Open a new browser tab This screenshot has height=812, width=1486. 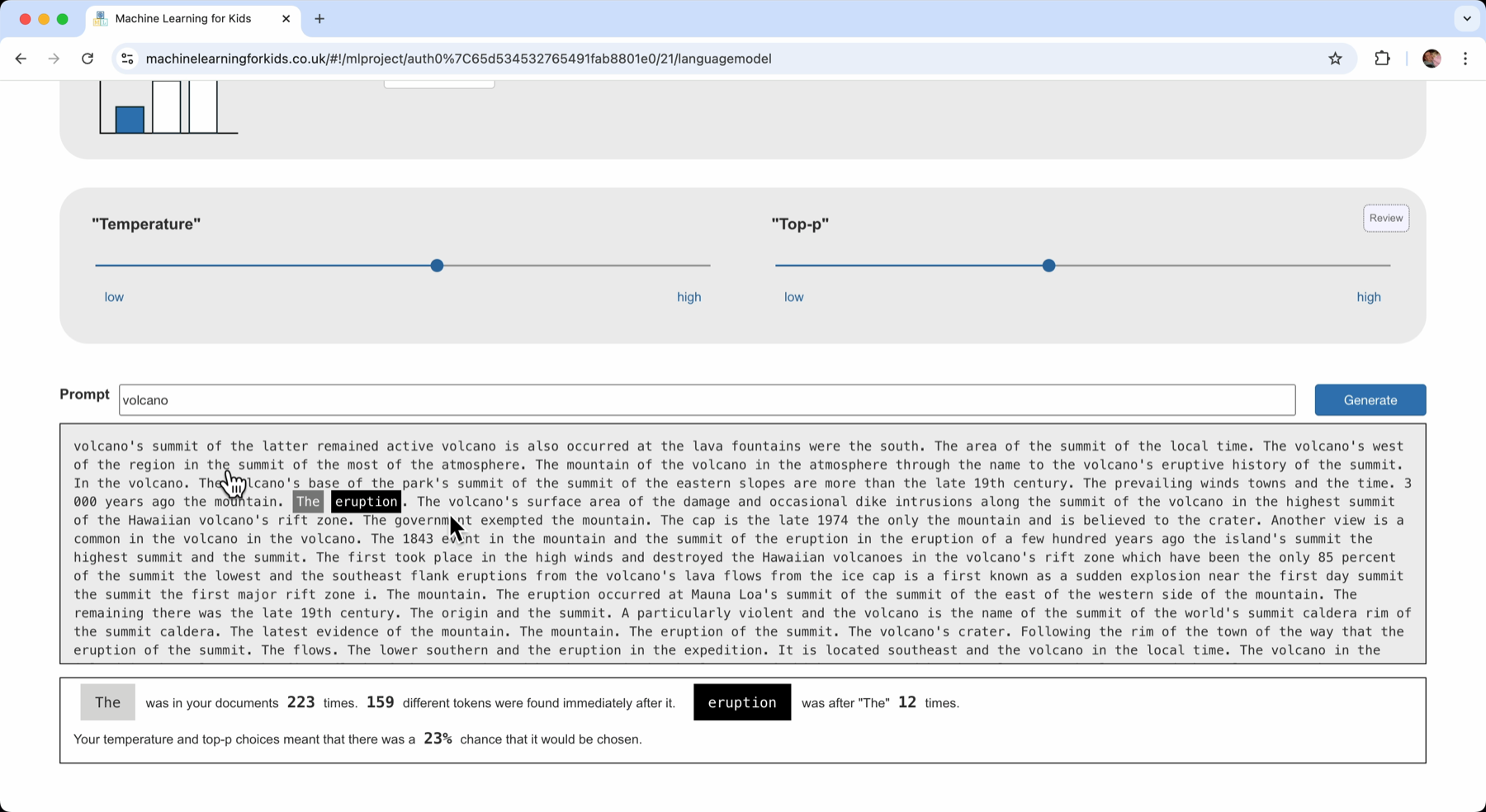tap(319, 19)
